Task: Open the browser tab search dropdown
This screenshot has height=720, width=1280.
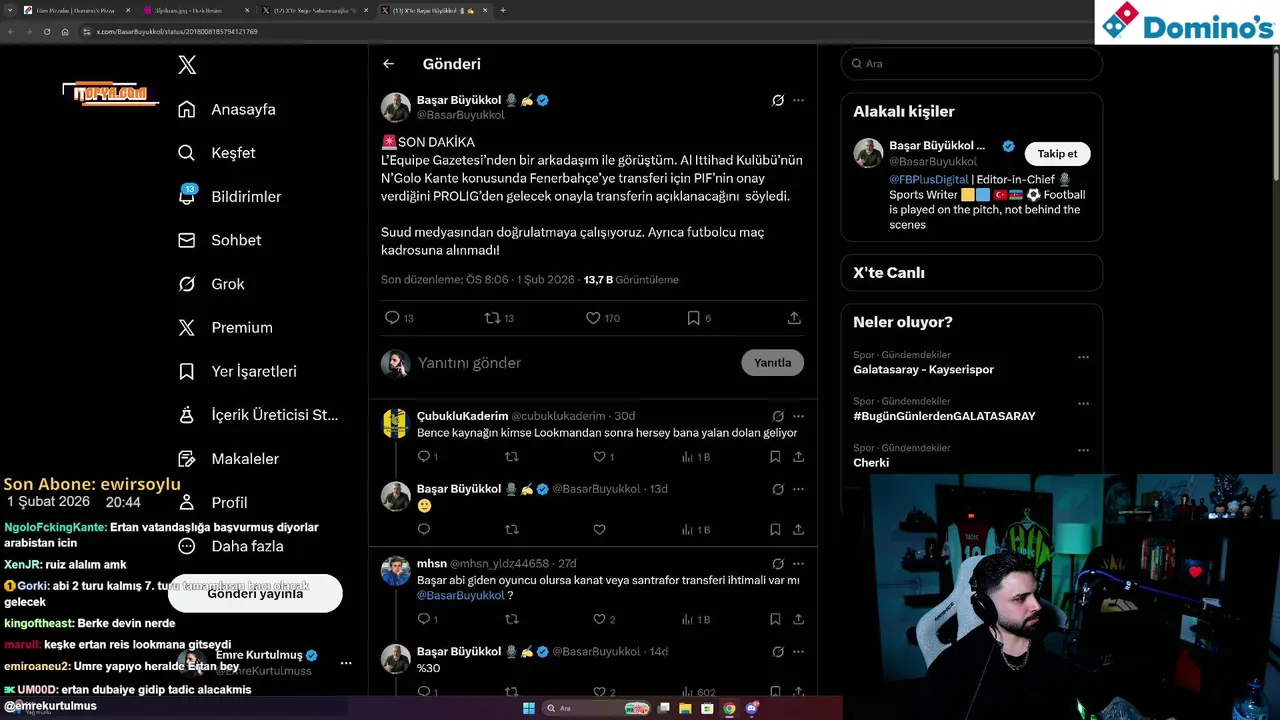Action: tap(8, 10)
